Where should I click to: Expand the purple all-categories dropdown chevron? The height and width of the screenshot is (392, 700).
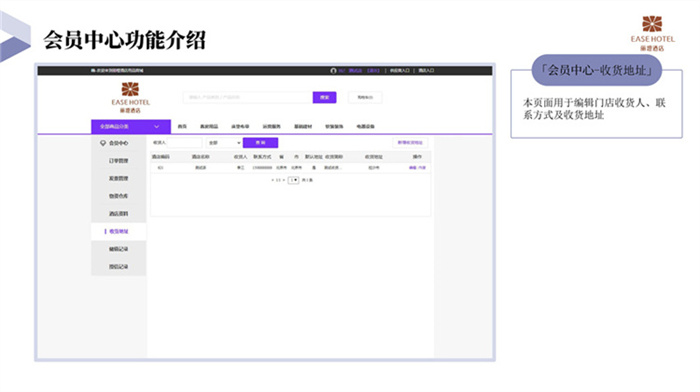tap(157, 127)
